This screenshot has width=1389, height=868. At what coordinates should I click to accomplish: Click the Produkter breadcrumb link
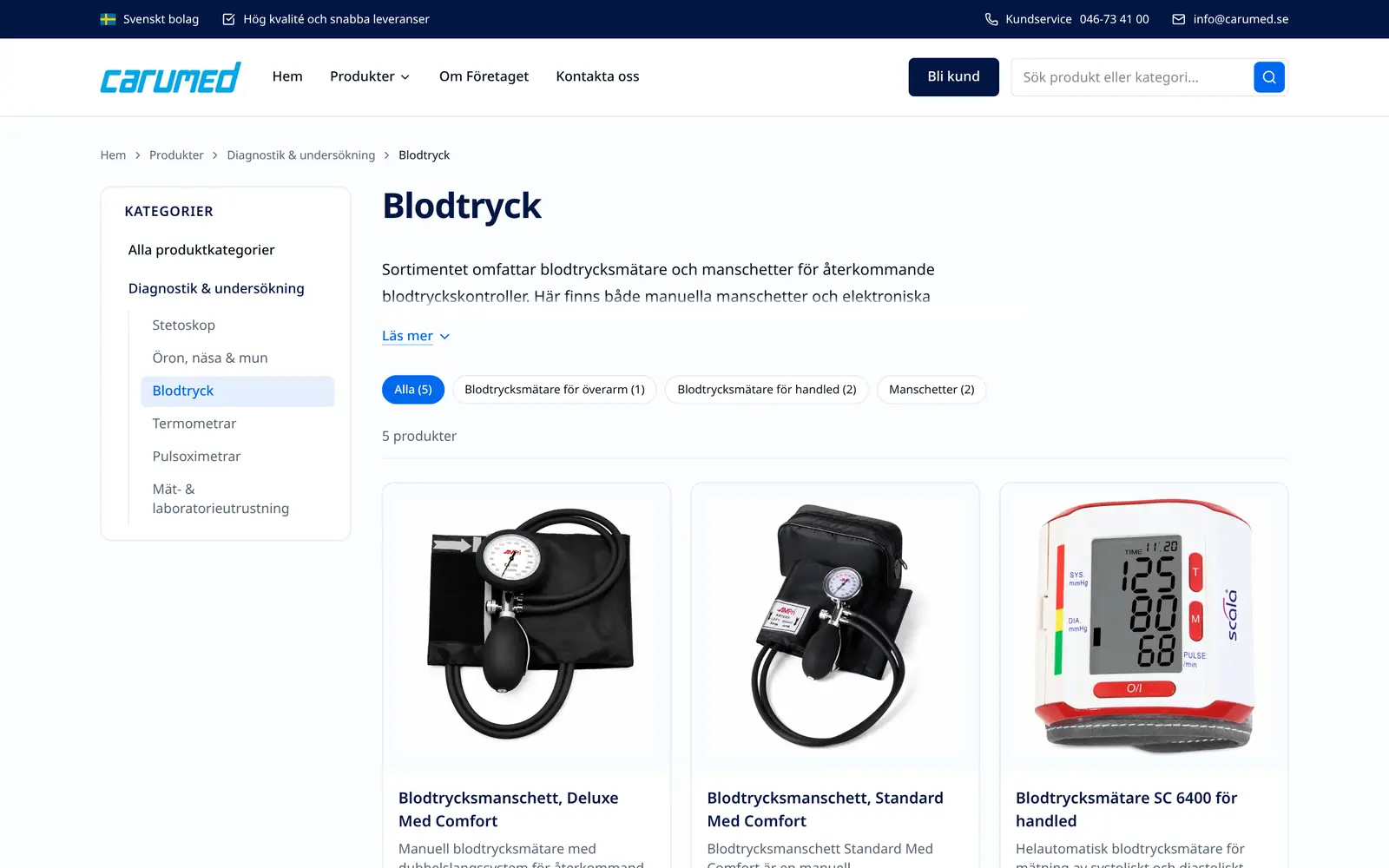[x=176, y=155]
